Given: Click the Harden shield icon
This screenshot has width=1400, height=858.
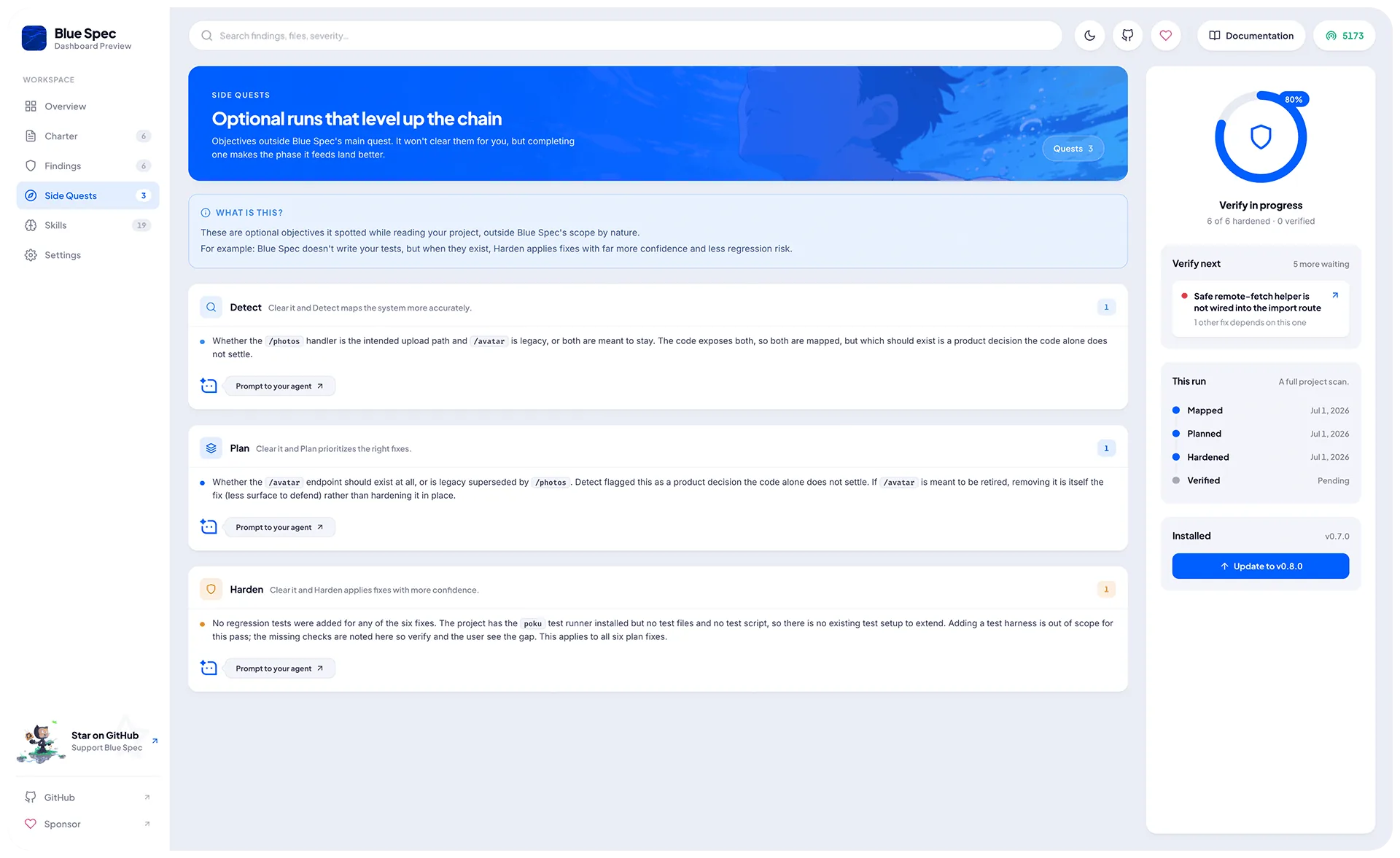Looking at the screenshot, I should [211, 590].
